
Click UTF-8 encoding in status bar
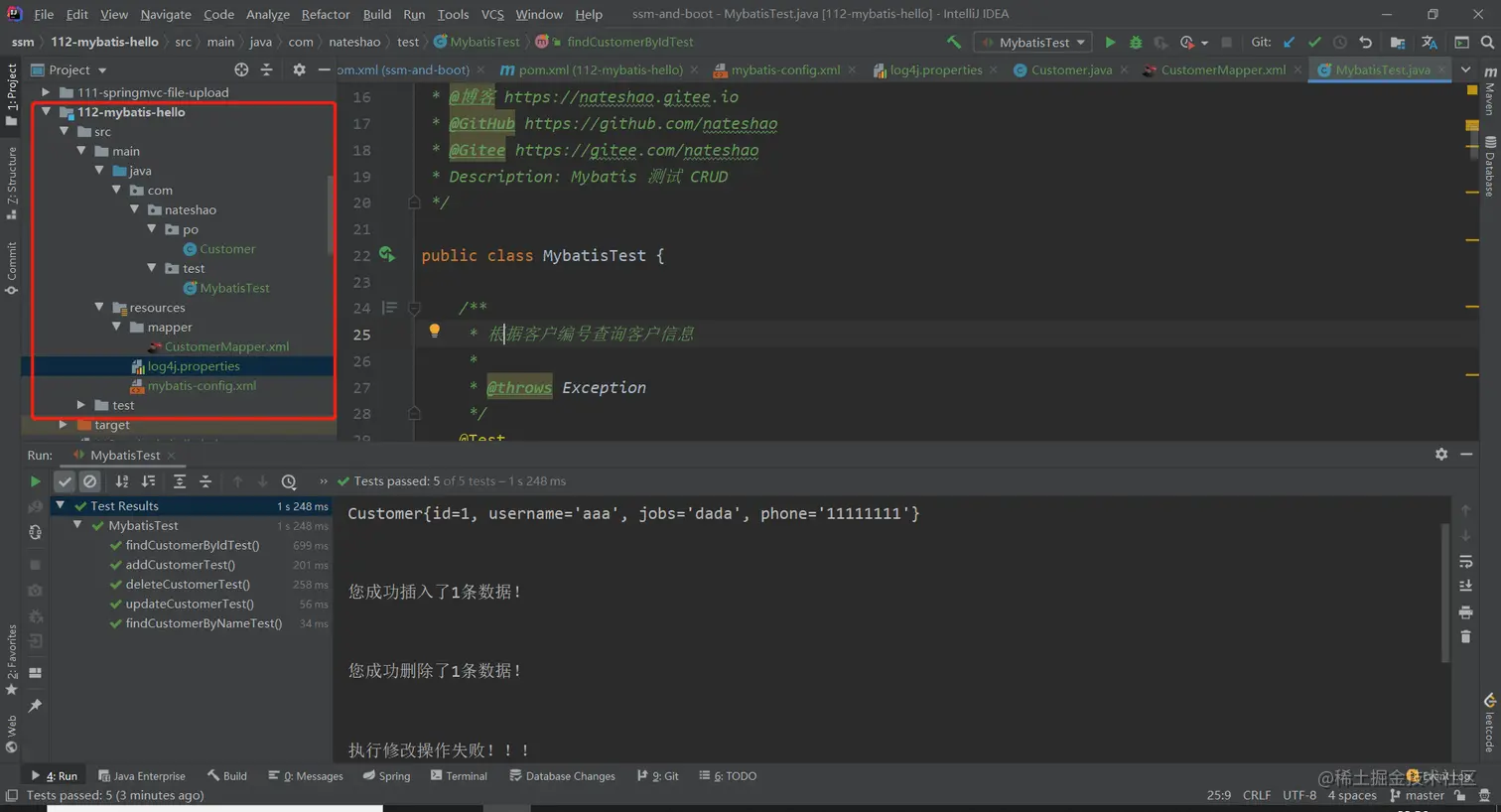[1299, 795]
